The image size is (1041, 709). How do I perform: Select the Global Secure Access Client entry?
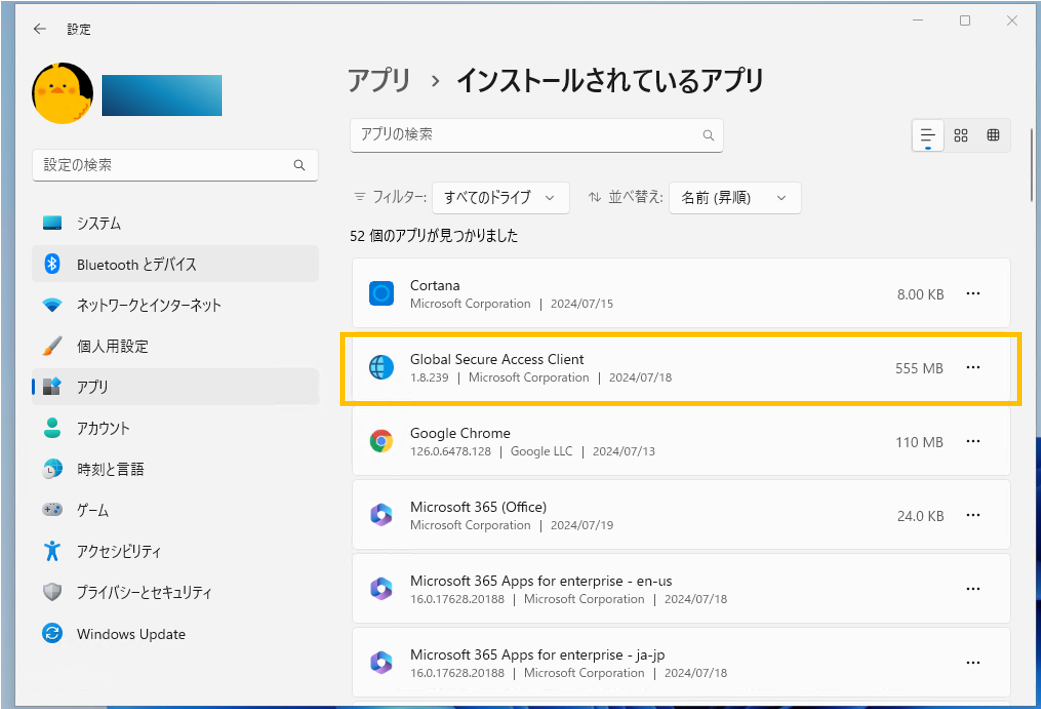point(681,368)
